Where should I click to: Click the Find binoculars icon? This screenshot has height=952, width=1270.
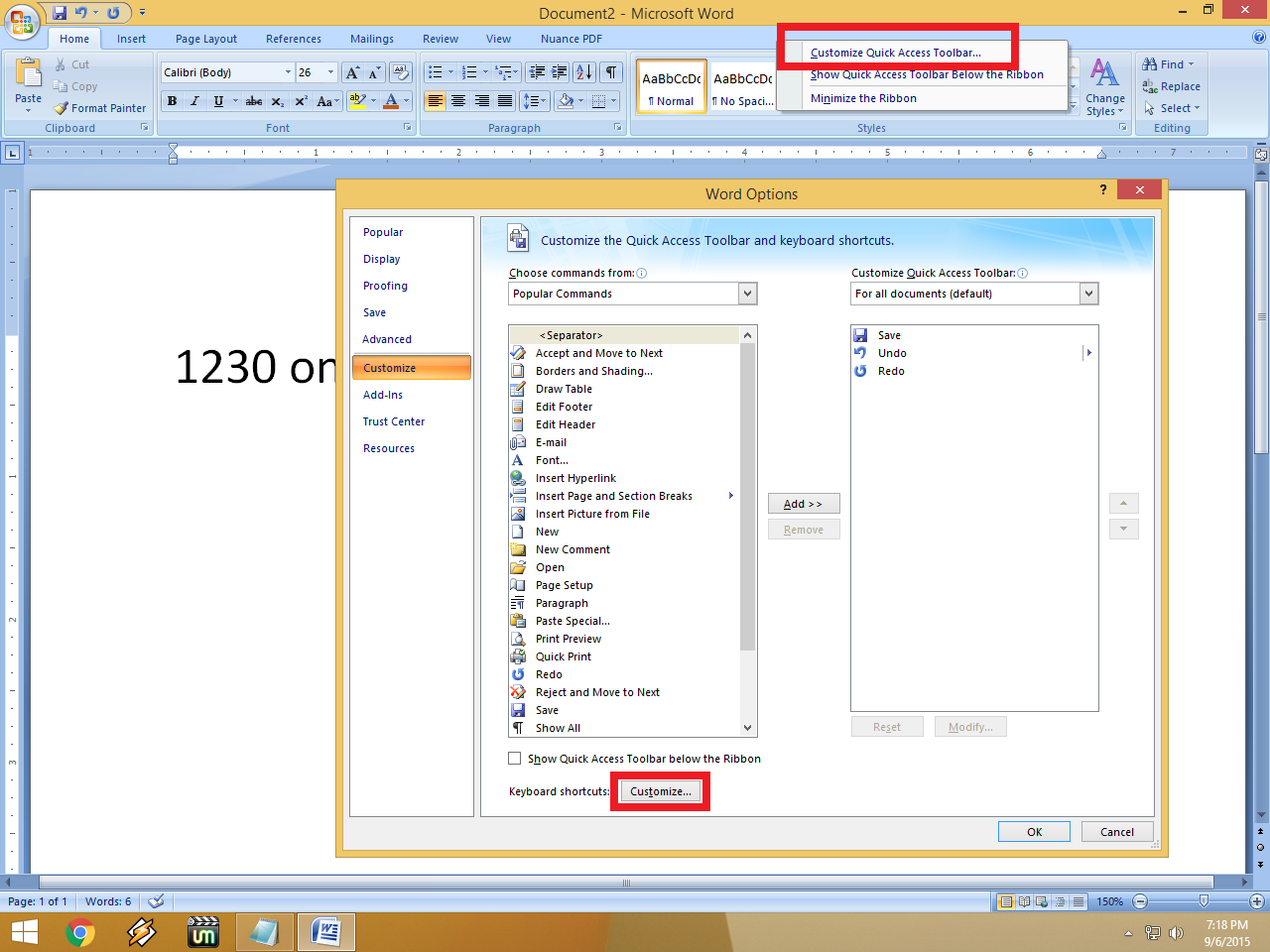click(x=1150, y=64)
